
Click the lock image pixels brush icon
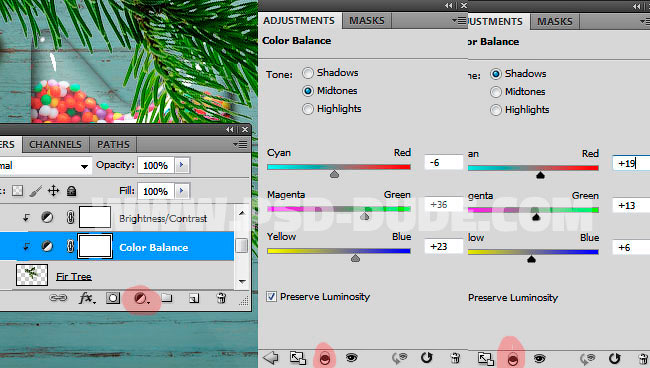[x=36, y=191]
